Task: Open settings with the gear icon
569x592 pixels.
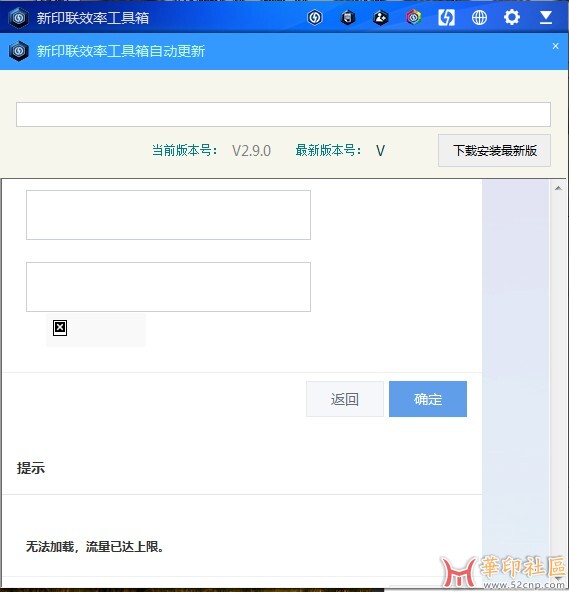Action: click(x=512, y=17)
